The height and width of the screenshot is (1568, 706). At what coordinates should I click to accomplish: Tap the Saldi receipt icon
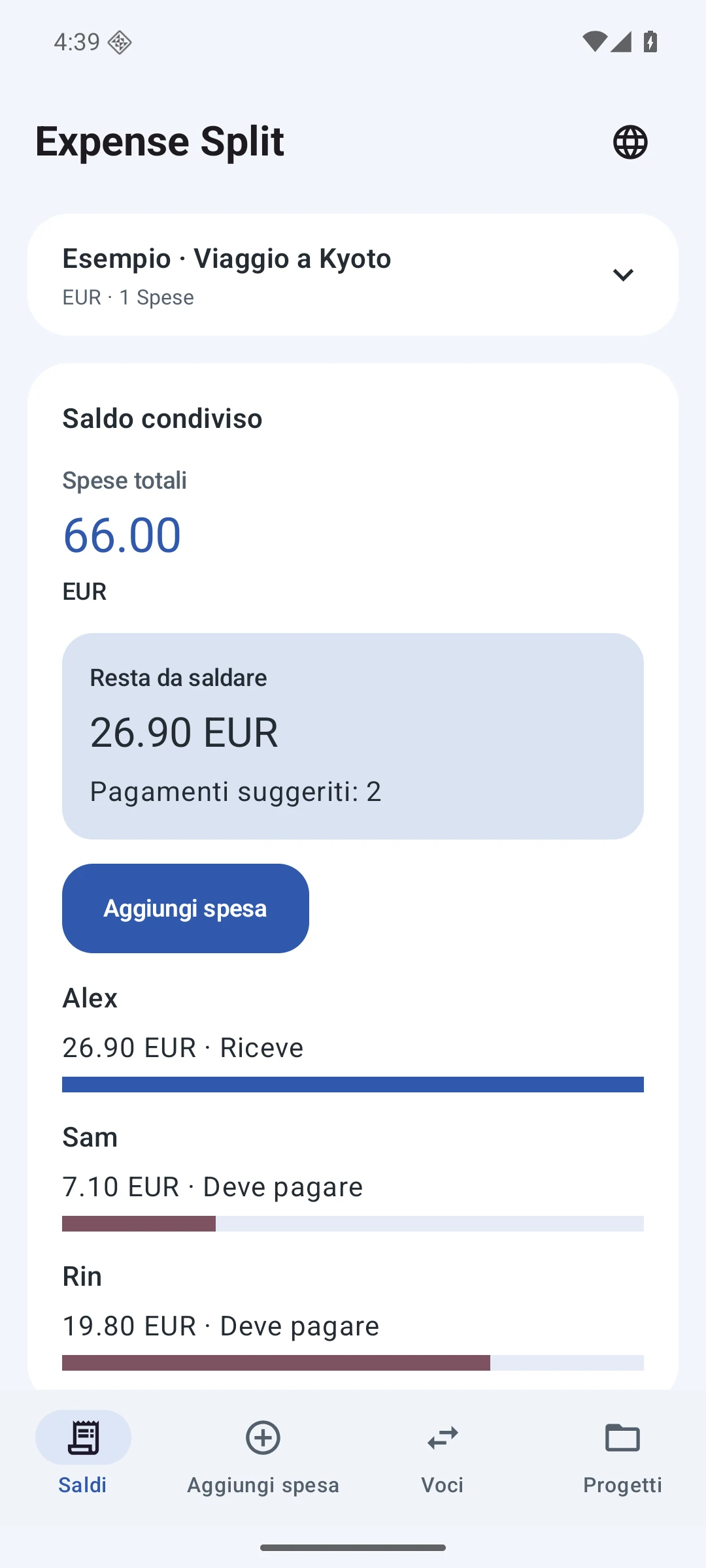coord(83,1437)
